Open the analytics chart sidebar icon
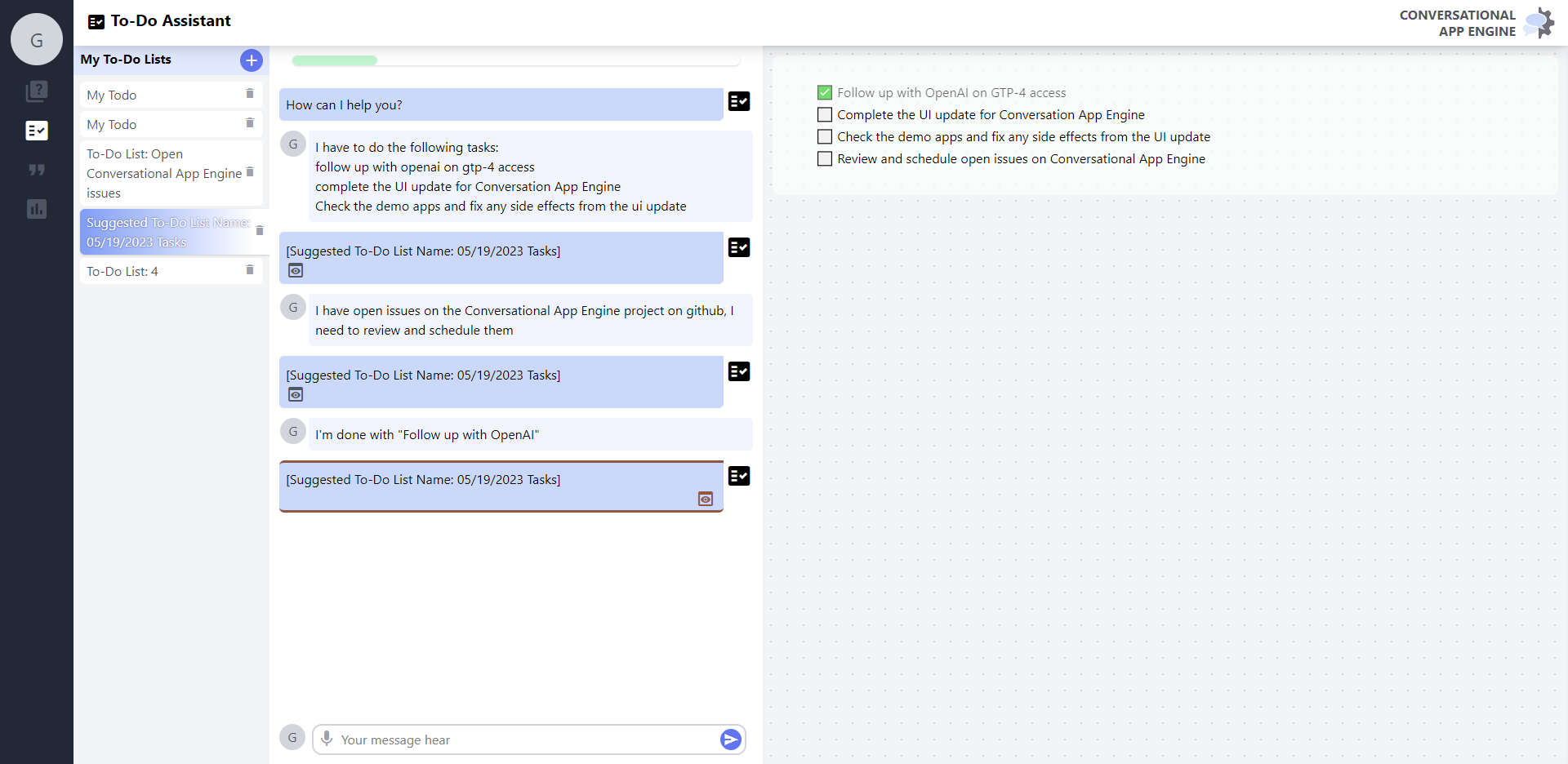The height and width of the screenshot is (764, 1568). pos(37,209)
